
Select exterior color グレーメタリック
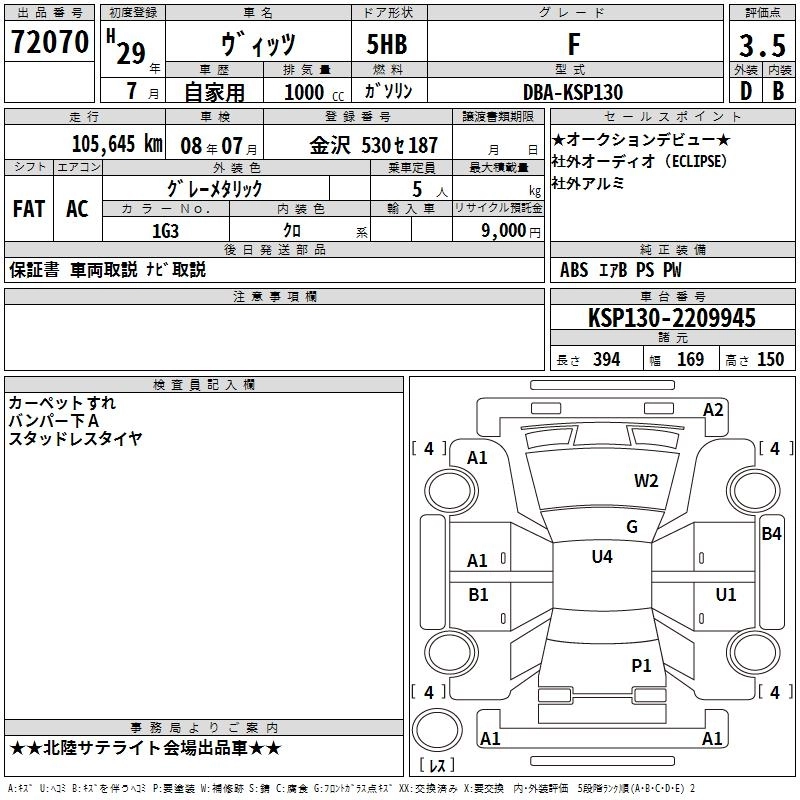tap(215, 189)
